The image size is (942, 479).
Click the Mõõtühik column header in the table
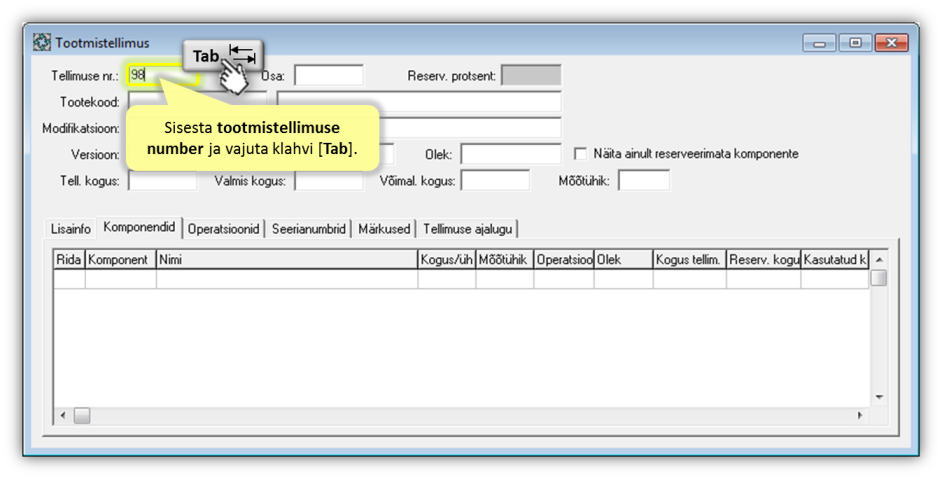tap(505, 260)
